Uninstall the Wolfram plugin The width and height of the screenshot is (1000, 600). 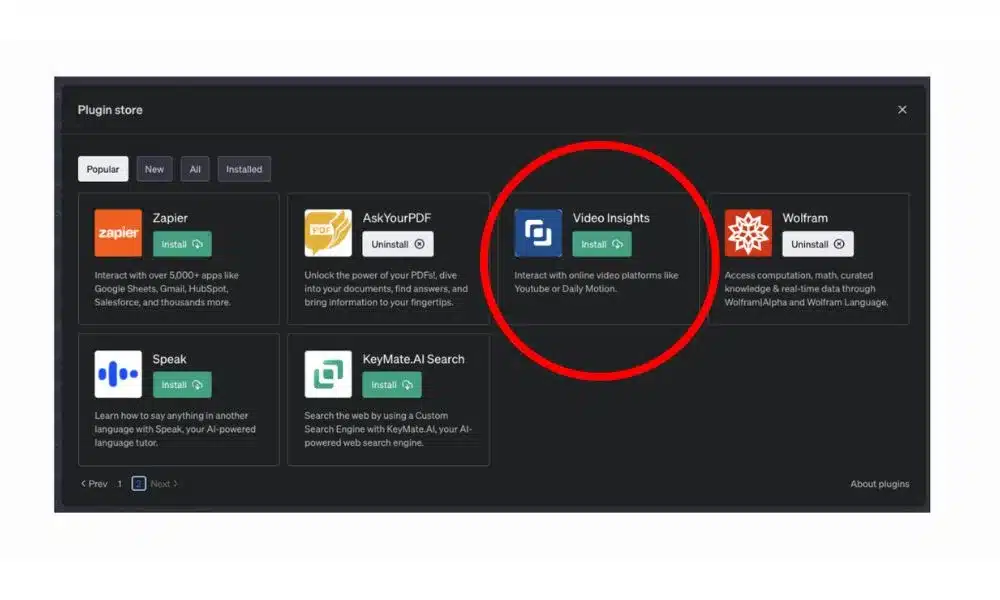click(818, 244)
